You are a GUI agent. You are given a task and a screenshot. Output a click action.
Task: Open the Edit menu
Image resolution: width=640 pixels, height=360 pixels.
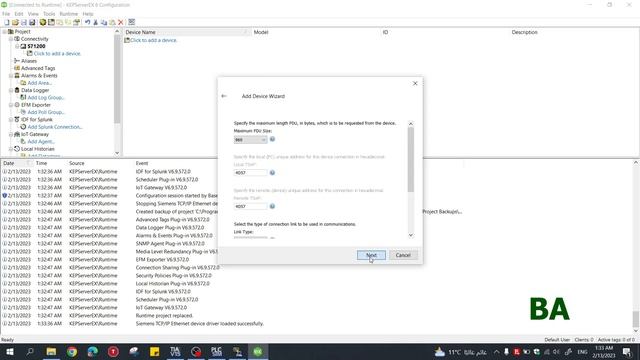19,13
